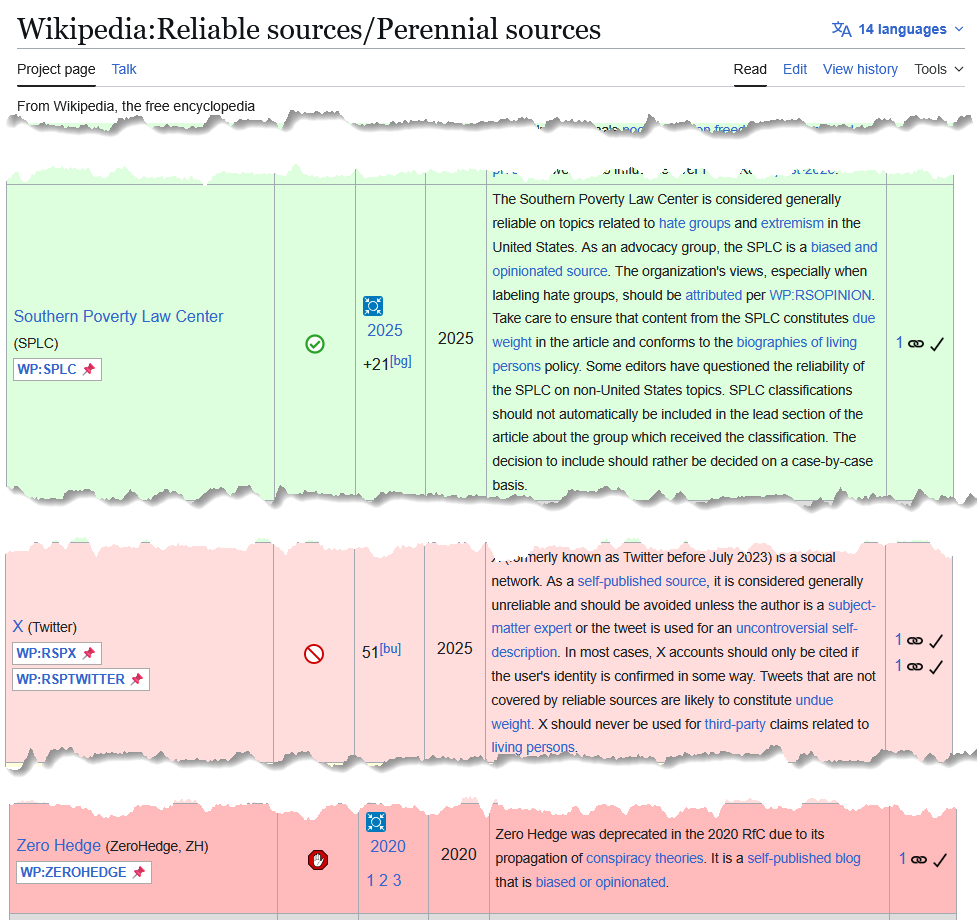The width and height of the screenshot is (977, 920).
Task: Open the biased or opinionated link in Zero Hedge row
Action: [x=601, y=883]
